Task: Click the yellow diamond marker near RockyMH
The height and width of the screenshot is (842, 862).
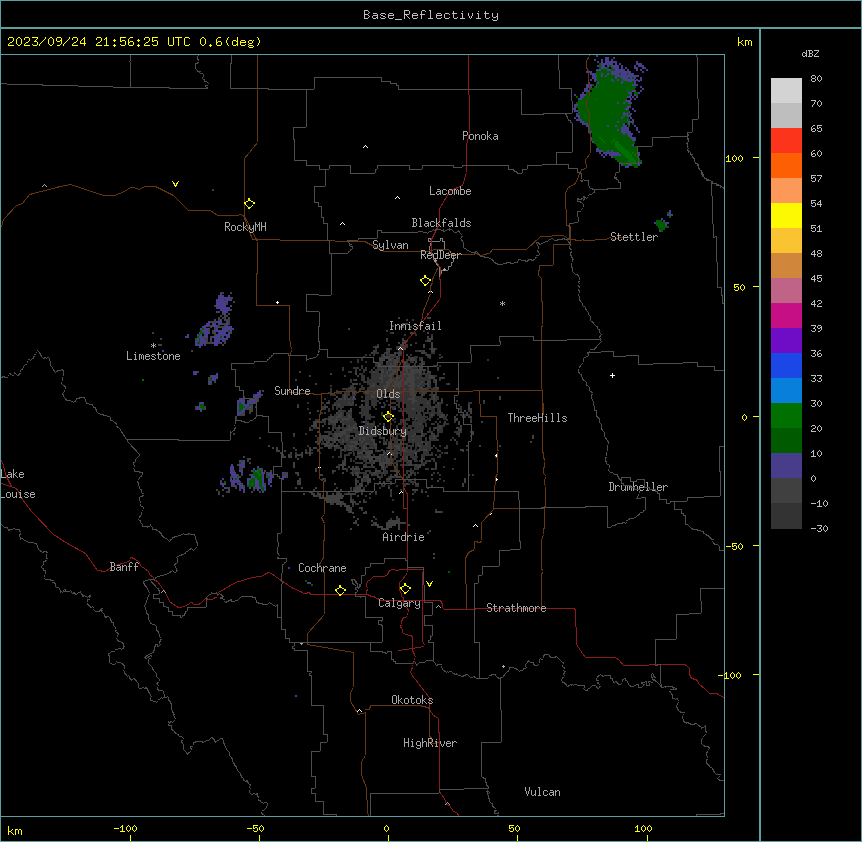Action: coord(249,204)
